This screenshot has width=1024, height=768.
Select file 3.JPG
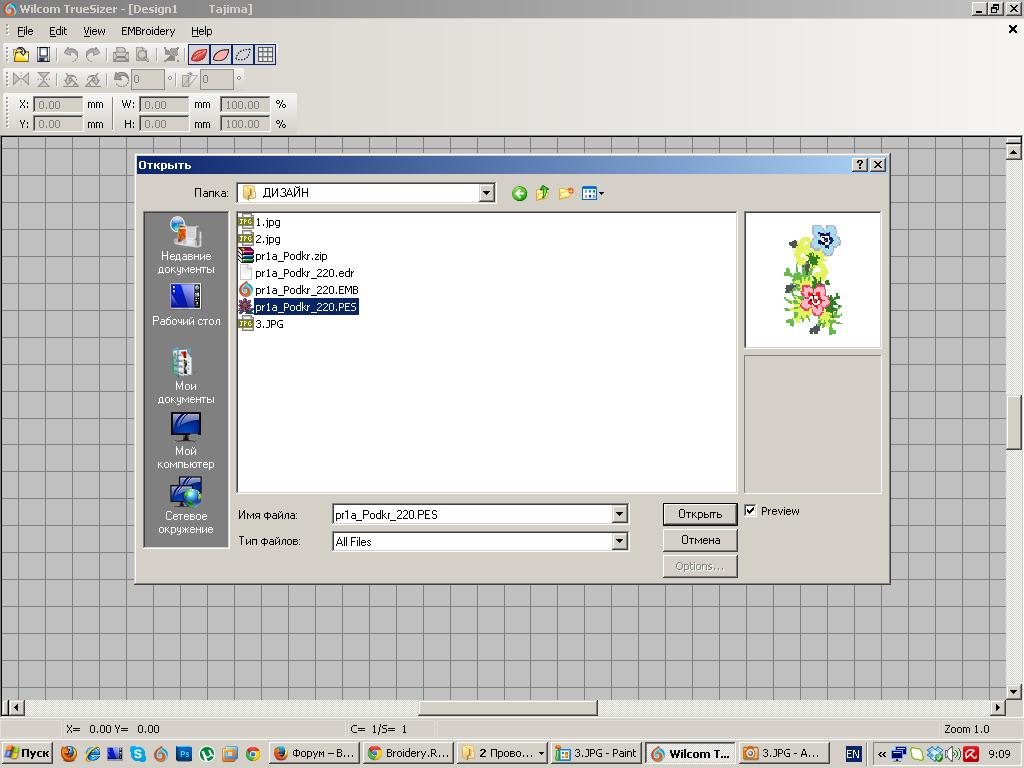coord(261,324)
